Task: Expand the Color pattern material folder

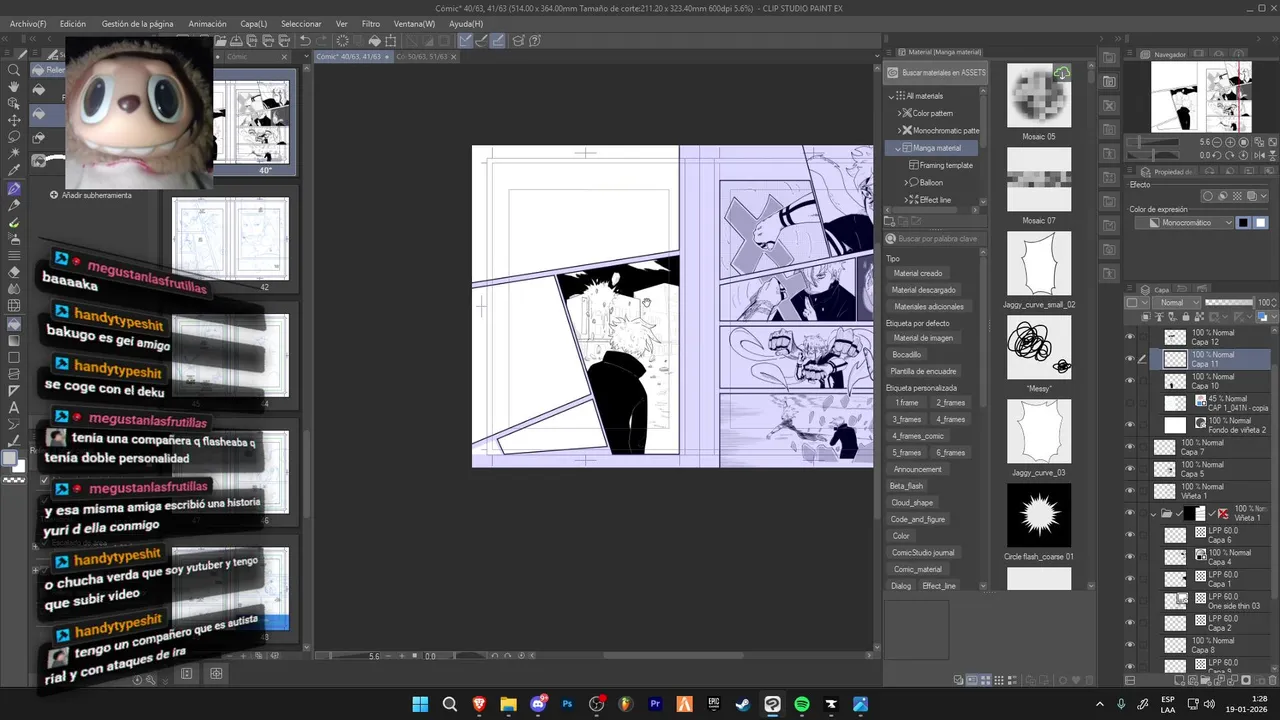Action: pos(899,113)
